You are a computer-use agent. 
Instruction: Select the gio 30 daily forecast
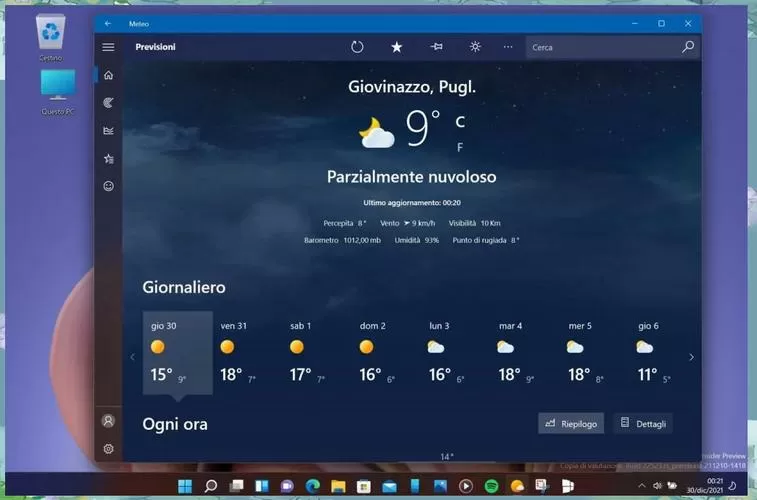[x=178, y=353]
